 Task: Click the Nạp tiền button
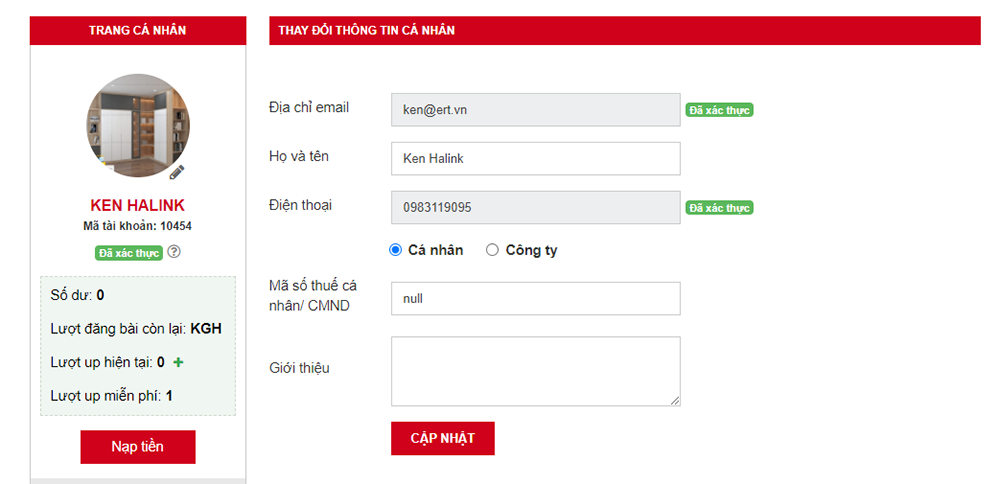point(138,446)
